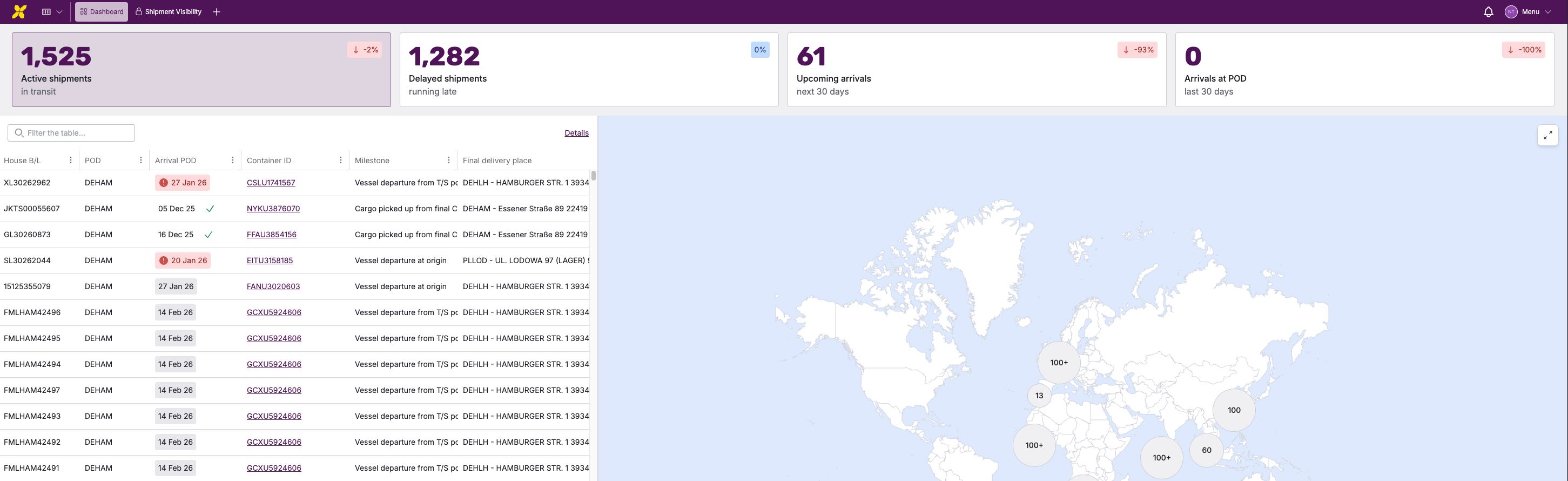Switch to the Dashboard tab
The height and width of the screenshot is (481, 1568).
102,11
